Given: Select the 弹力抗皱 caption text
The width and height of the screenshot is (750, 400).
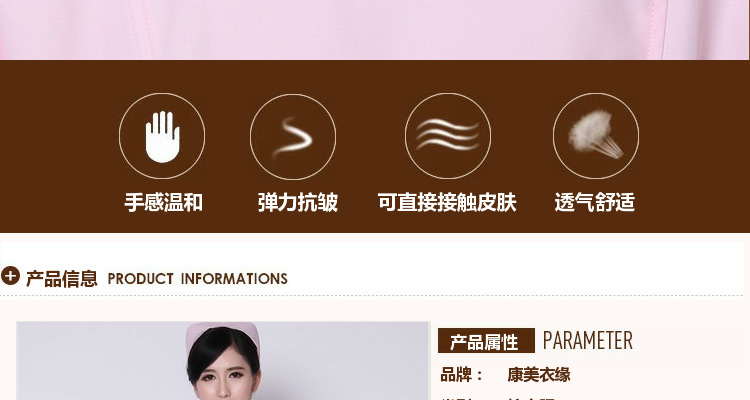Looking at the screenshot, I should click(x=298, y=202).
